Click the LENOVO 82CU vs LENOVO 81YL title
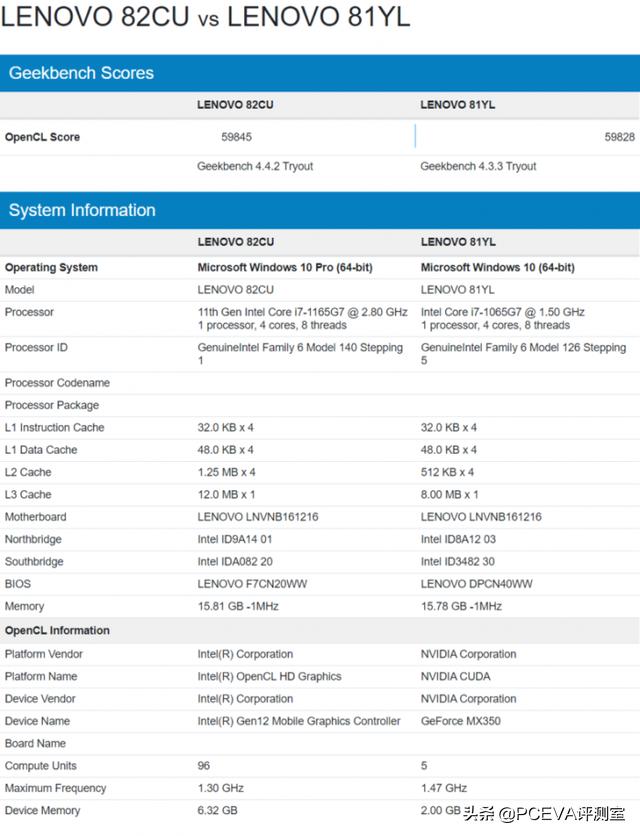 (x=206, y=16)
